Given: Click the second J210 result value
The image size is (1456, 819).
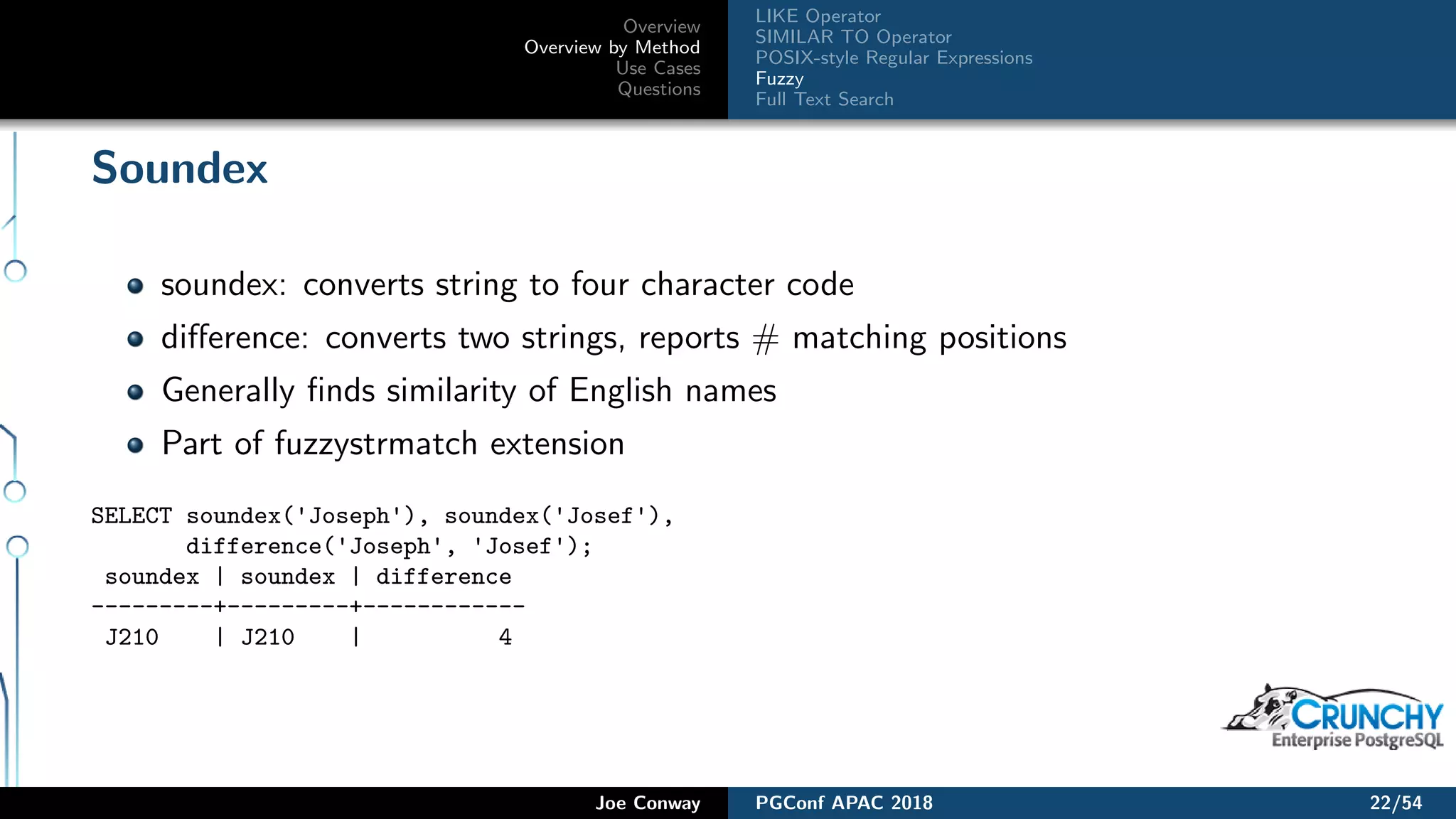Looking at the screenshot, I should point(268,637).
